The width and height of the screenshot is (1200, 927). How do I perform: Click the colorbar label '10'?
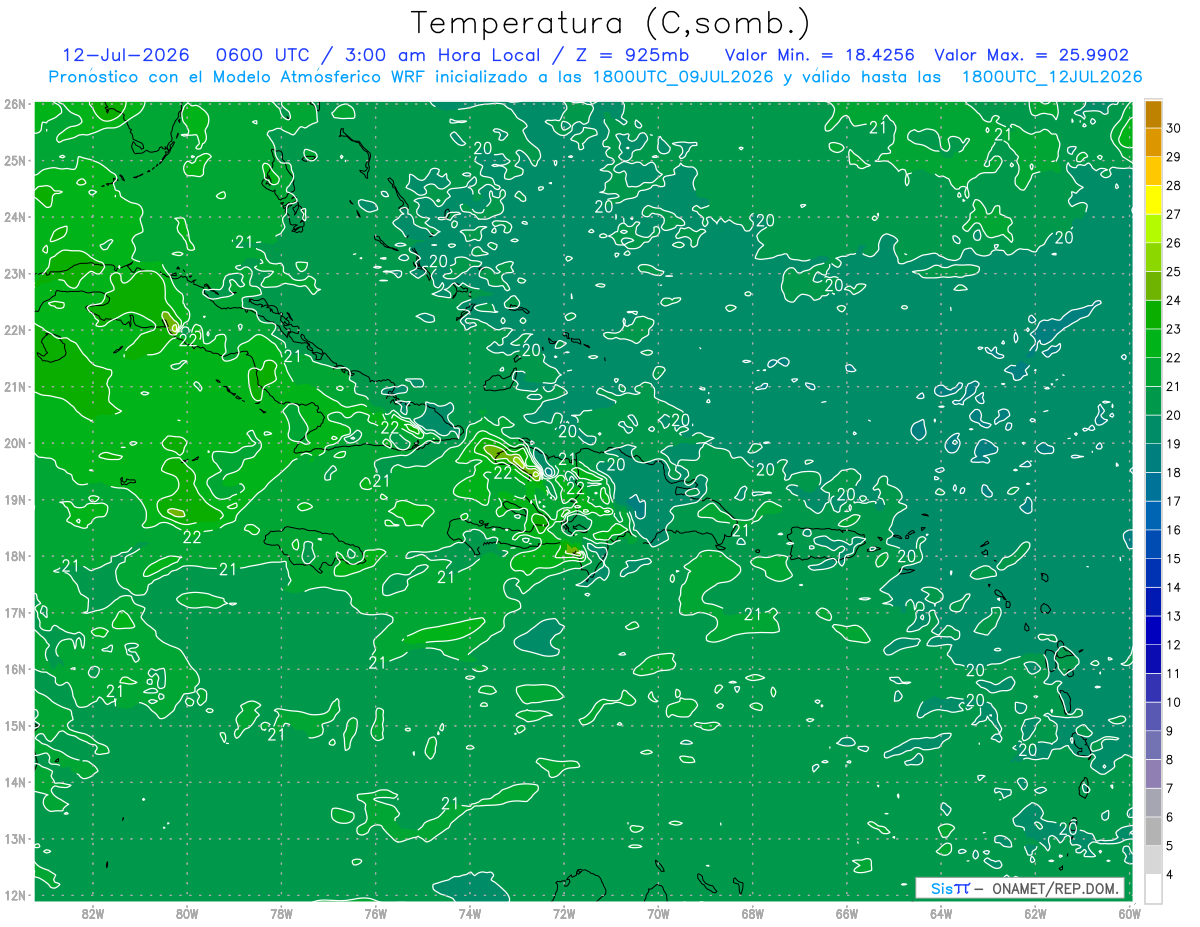(1174, 702)
